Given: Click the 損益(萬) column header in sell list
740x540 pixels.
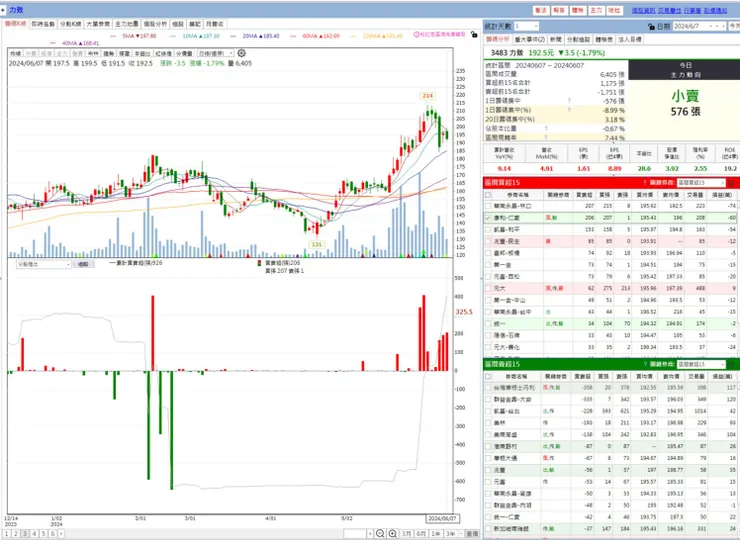Looking at the screenshot, I should pos(722,377).
